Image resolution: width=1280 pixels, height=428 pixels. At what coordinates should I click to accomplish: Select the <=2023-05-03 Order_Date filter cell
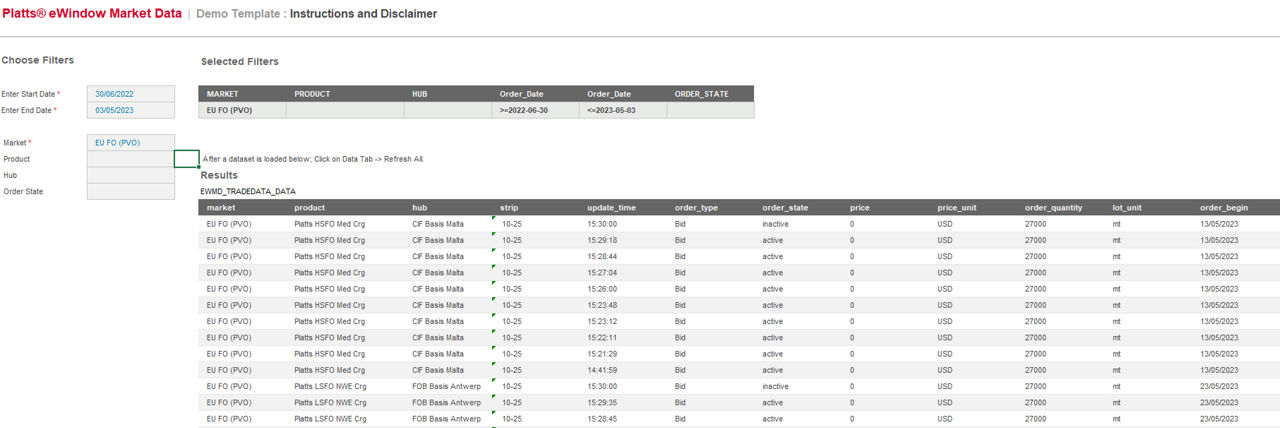coord(622,110)
